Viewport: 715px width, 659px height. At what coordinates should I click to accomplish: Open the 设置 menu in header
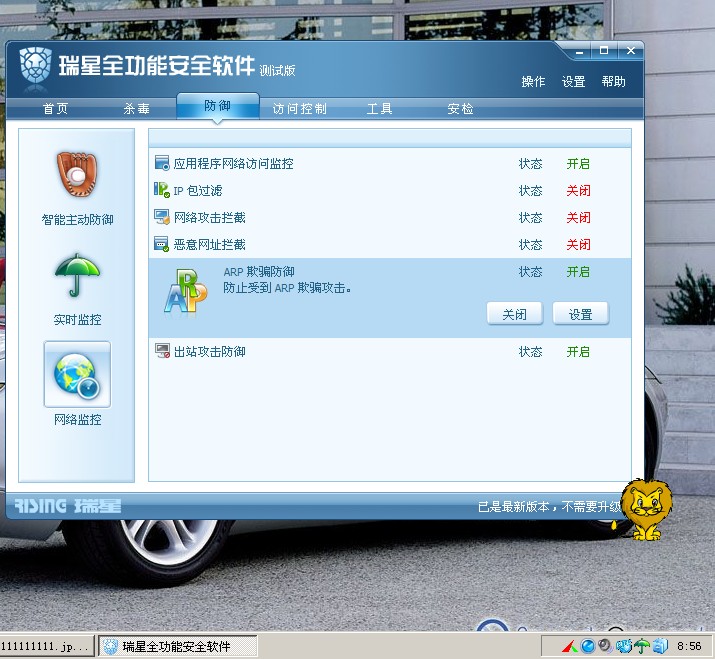573,82
